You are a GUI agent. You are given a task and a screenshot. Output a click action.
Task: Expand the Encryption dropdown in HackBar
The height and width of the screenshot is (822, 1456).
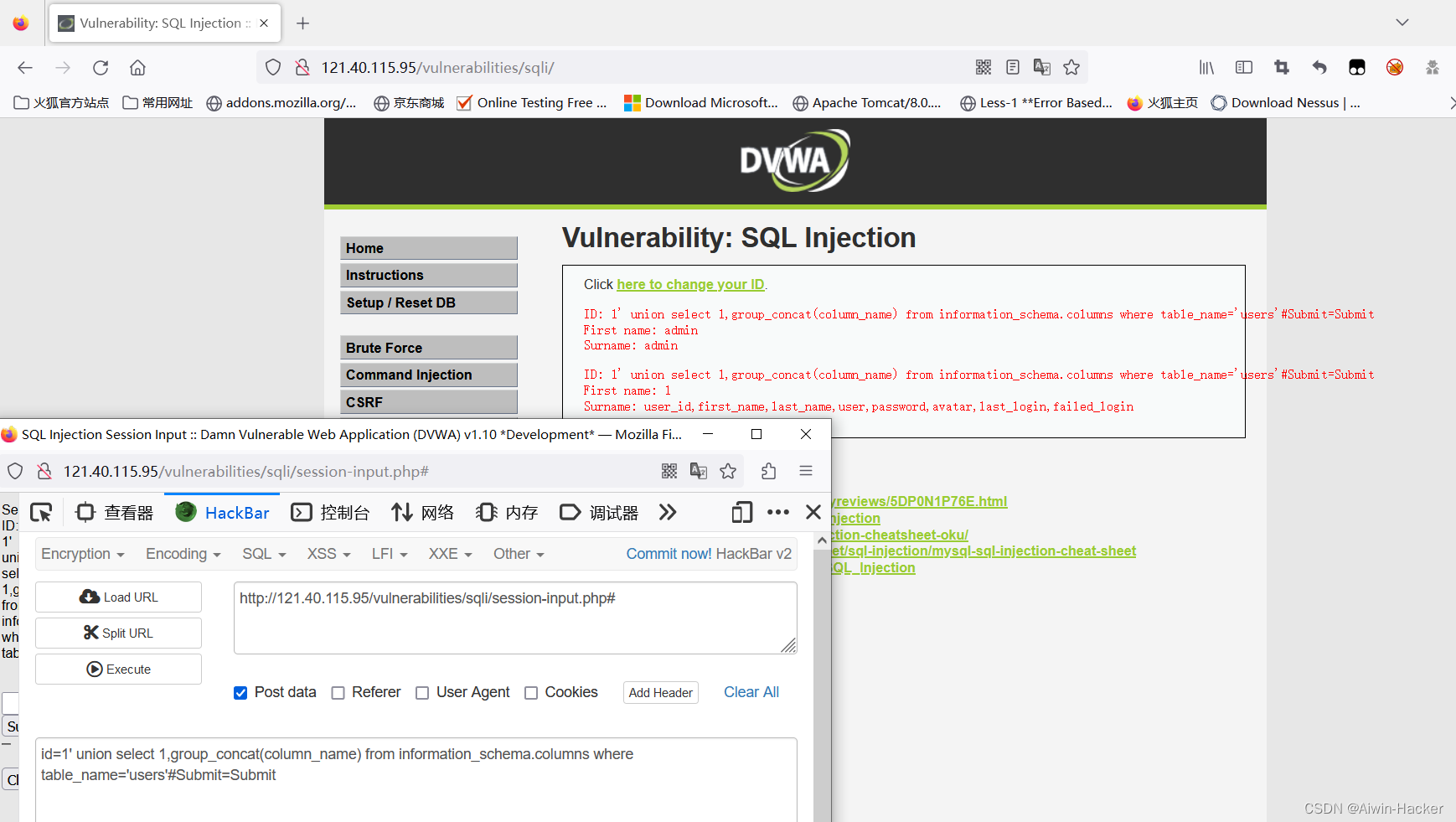click(83, 554)
